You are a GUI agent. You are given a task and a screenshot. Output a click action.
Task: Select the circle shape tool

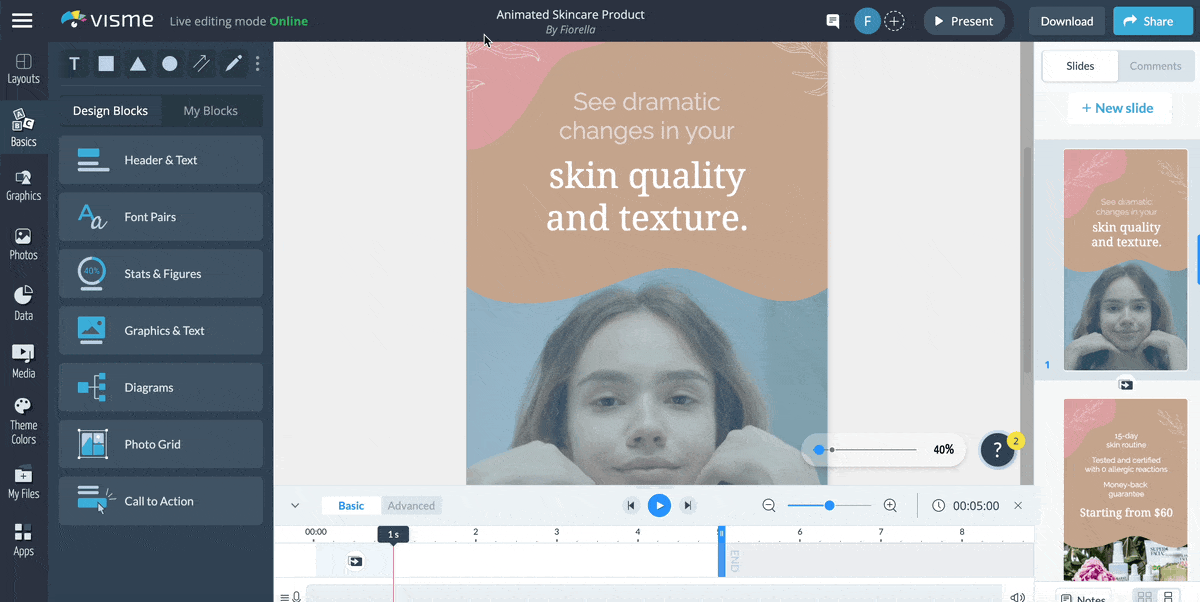tap(170, 64)
